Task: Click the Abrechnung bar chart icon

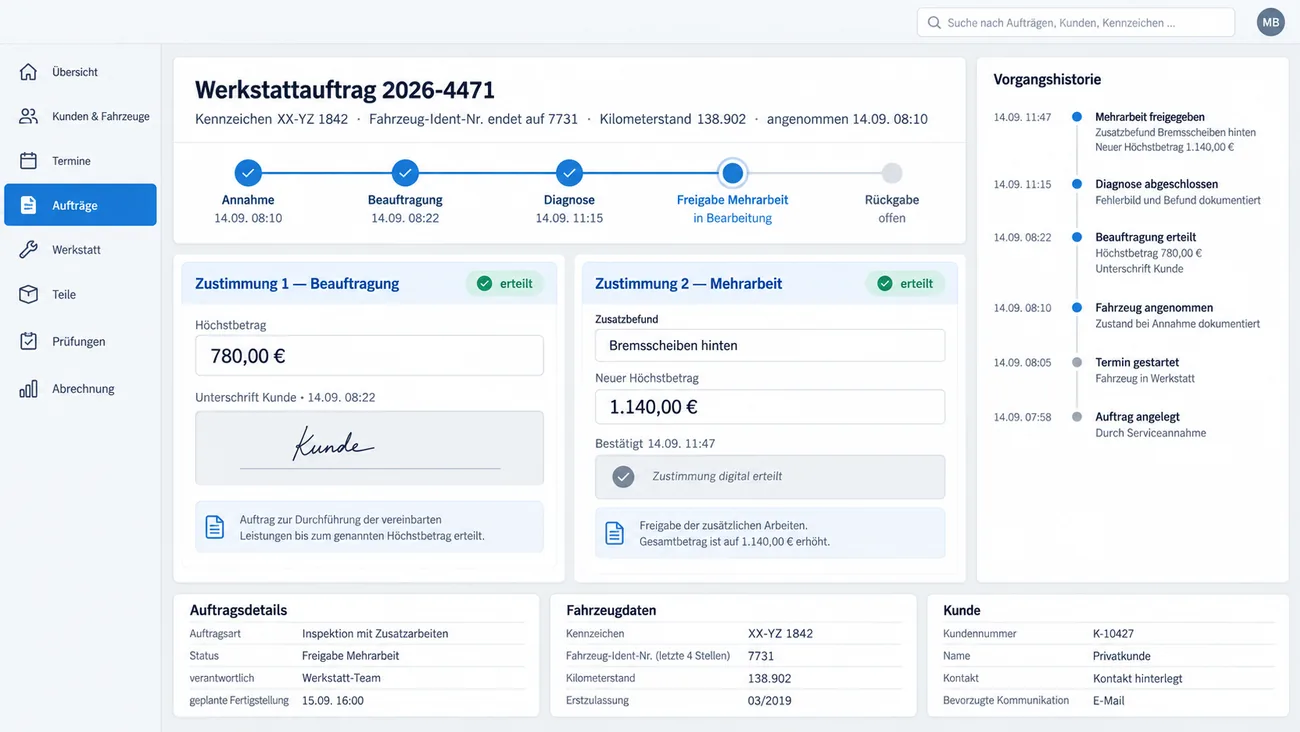Action: point(28,389)
